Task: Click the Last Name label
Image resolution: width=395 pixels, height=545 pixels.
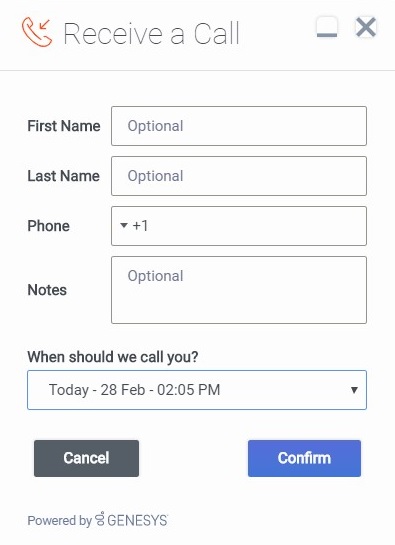Action: [64, 176]
